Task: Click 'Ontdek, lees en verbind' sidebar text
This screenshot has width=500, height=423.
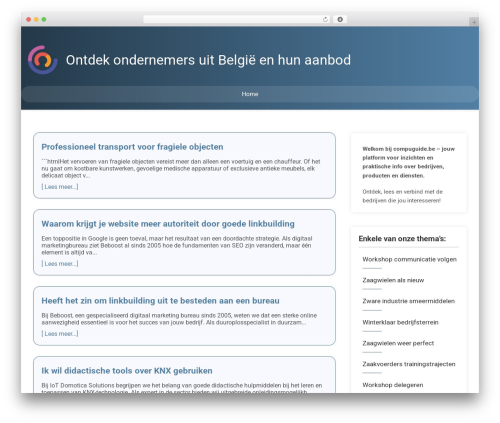Action: click(x=403, y=196)
